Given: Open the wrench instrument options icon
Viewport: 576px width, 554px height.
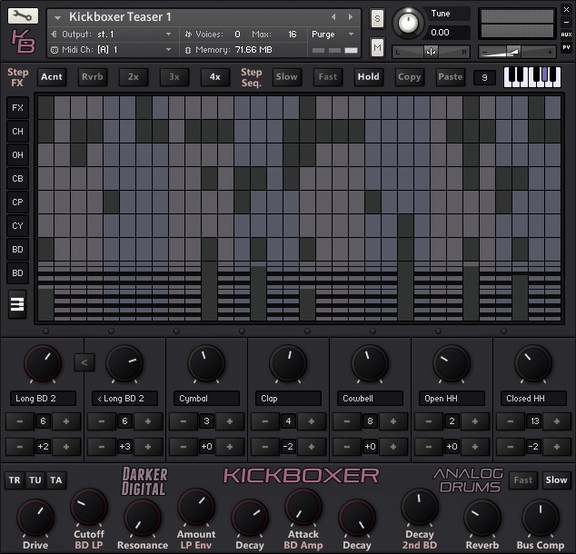Looking at the screenshot, I should click(23, 16).
